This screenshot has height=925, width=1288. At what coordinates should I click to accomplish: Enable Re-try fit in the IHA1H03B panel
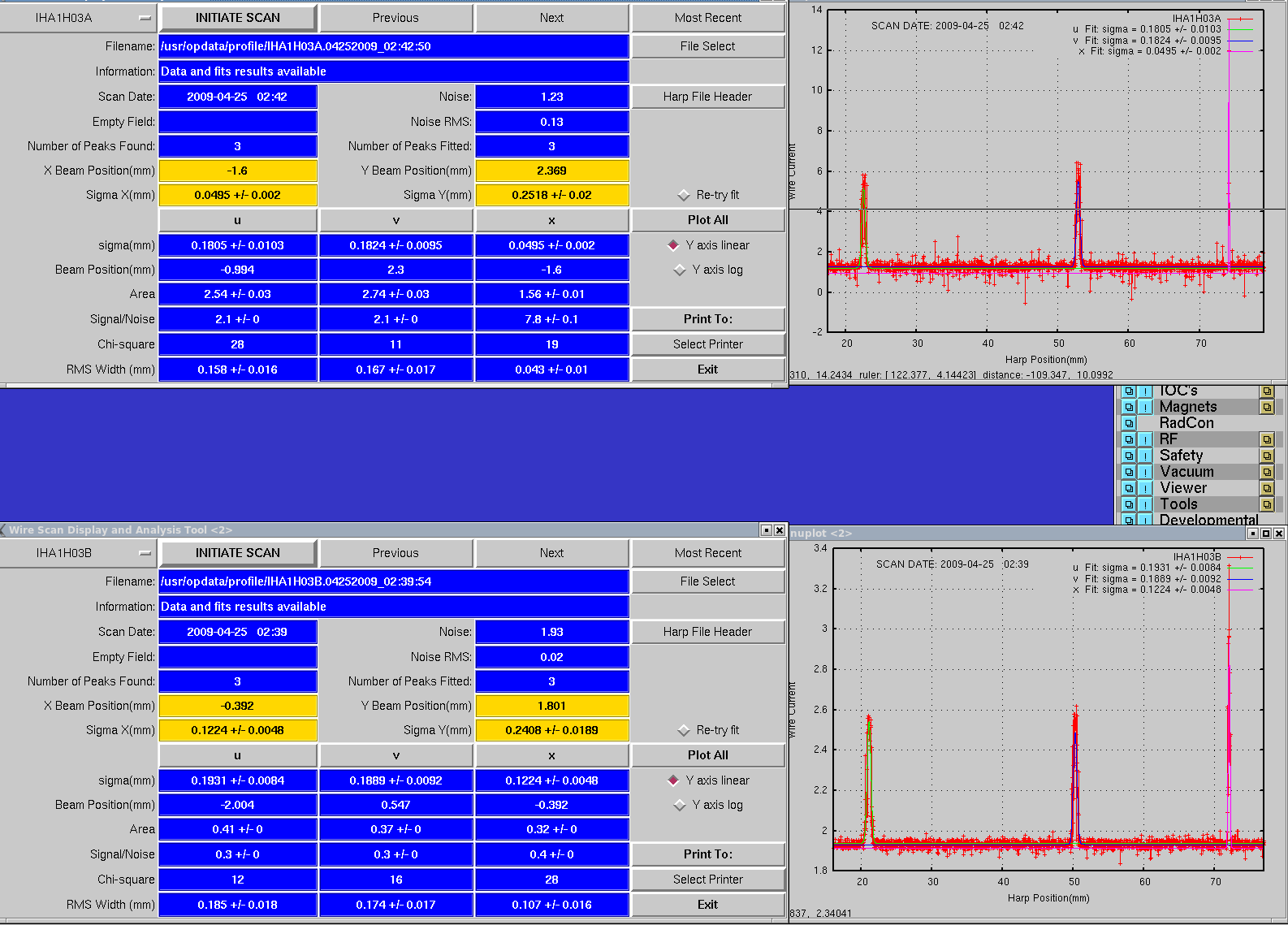pyautogui.click(x=684, y=730)
